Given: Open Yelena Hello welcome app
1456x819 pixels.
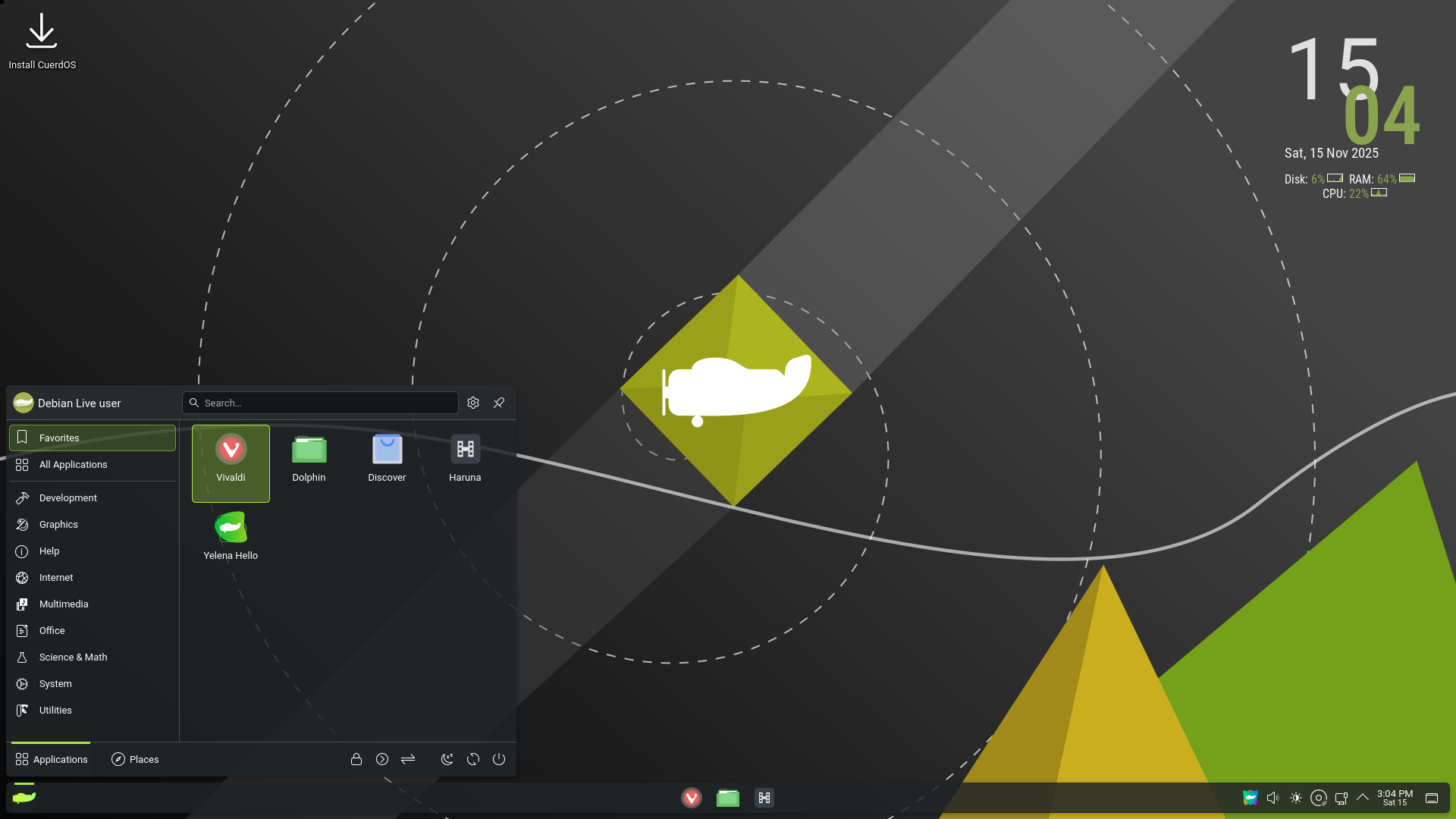Looking at the screenshot, I should click(x=231, y=537).
